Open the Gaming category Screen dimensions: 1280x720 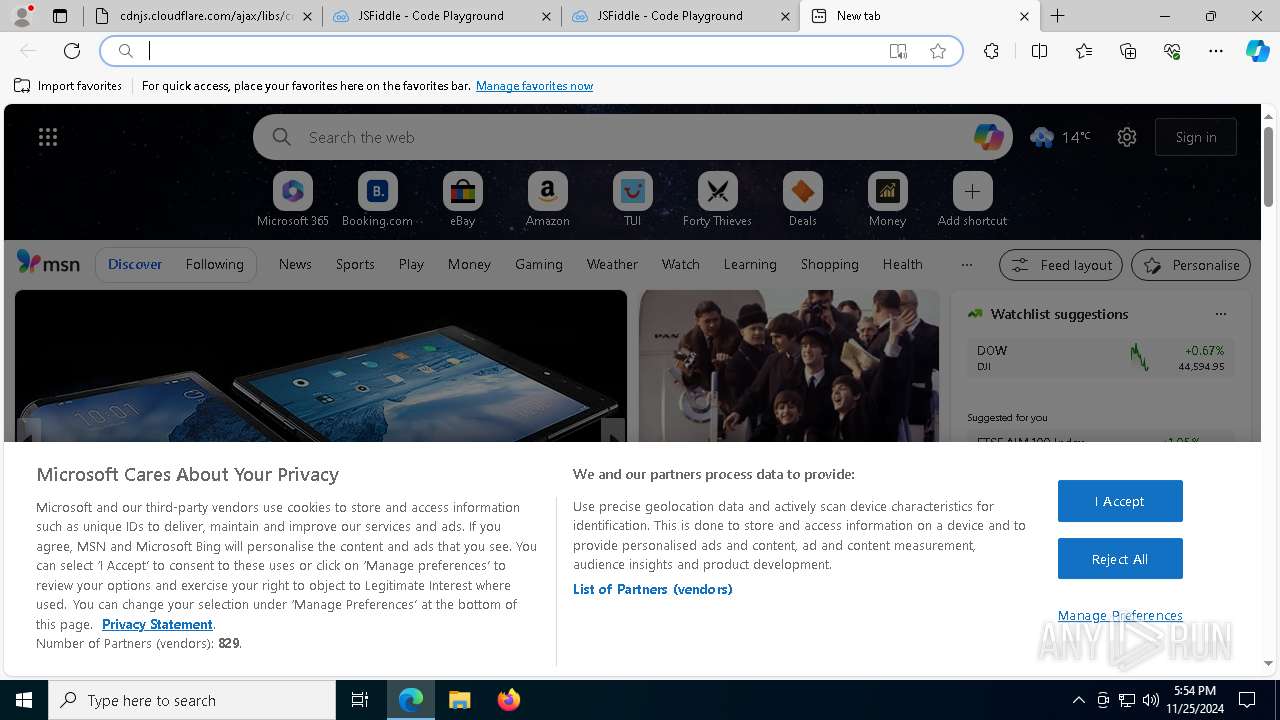point(538,264)
